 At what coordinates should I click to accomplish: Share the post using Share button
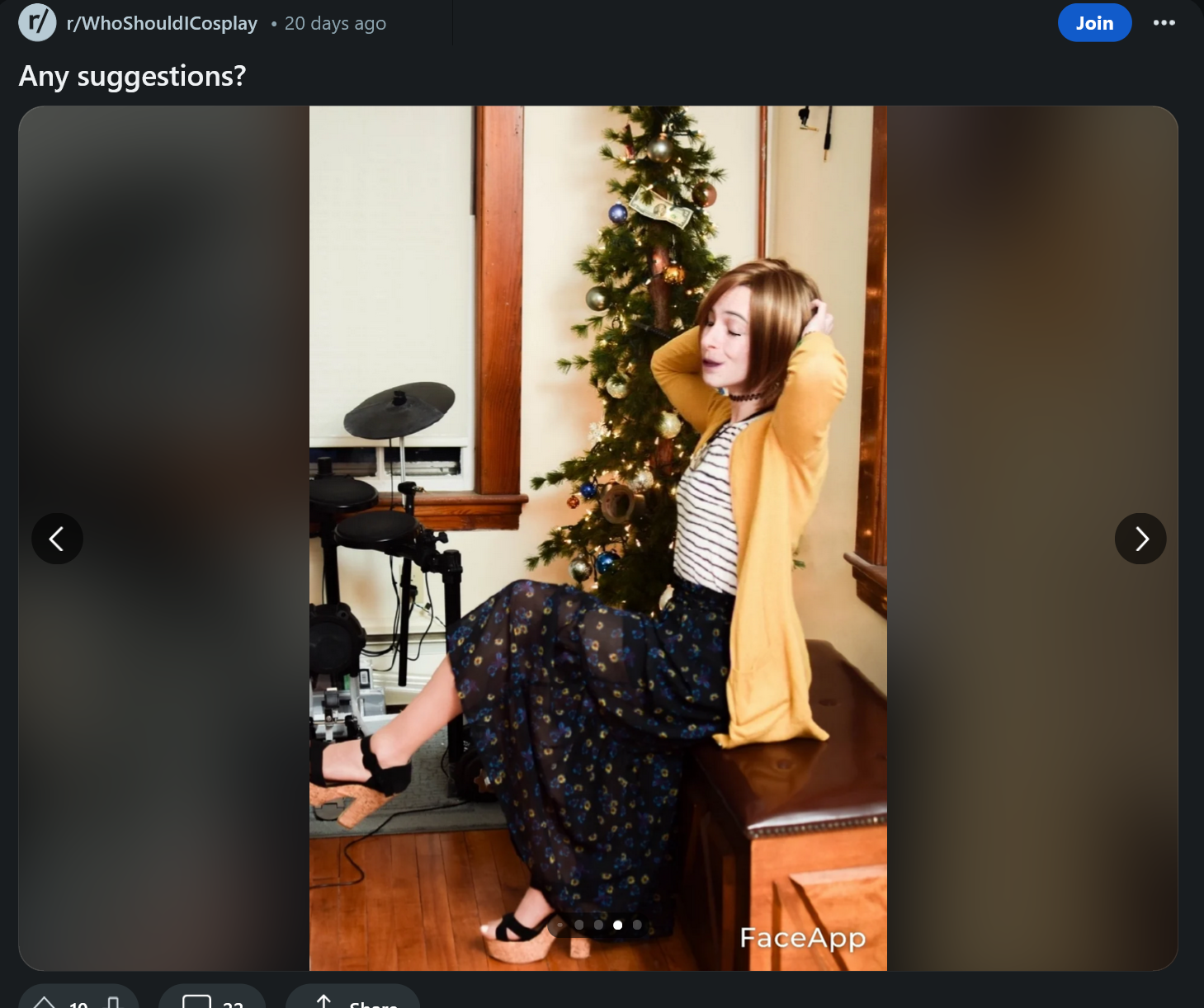pyautogui.click(x=353, y=1001)
